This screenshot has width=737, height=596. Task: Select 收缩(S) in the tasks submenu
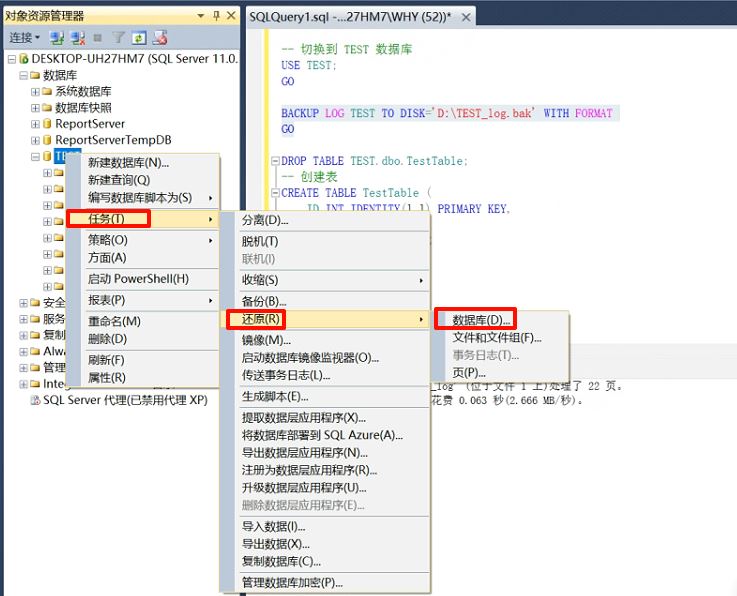[x=260, y=280]
